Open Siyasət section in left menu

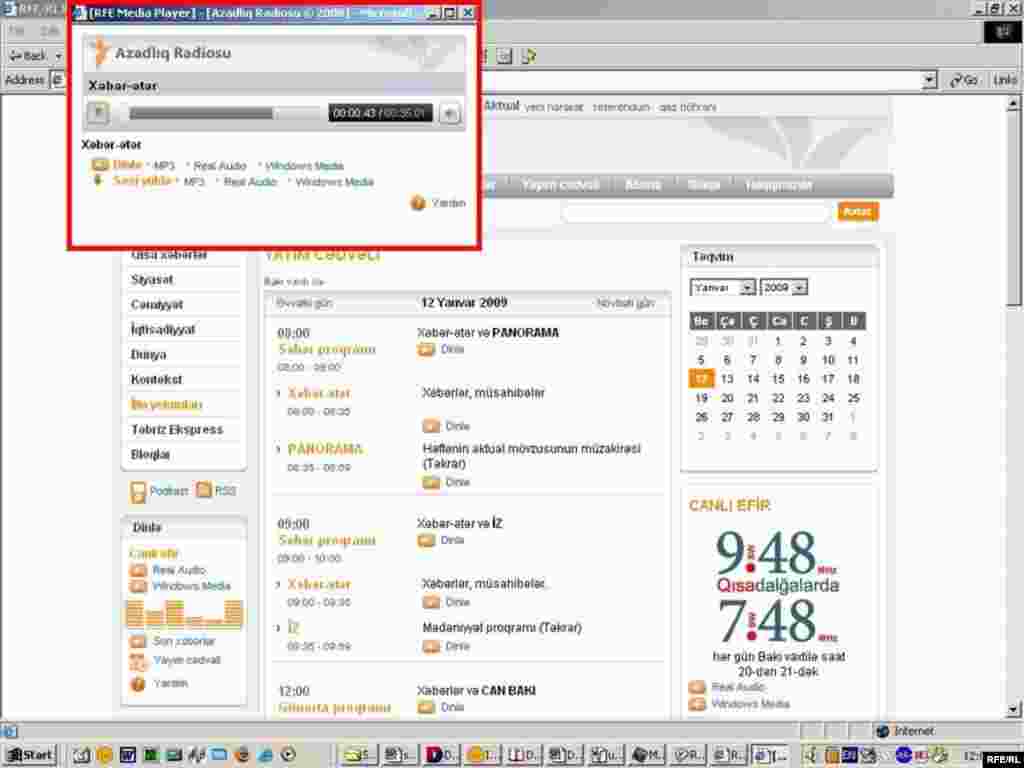pyautogui.click(x=152, y=280)
